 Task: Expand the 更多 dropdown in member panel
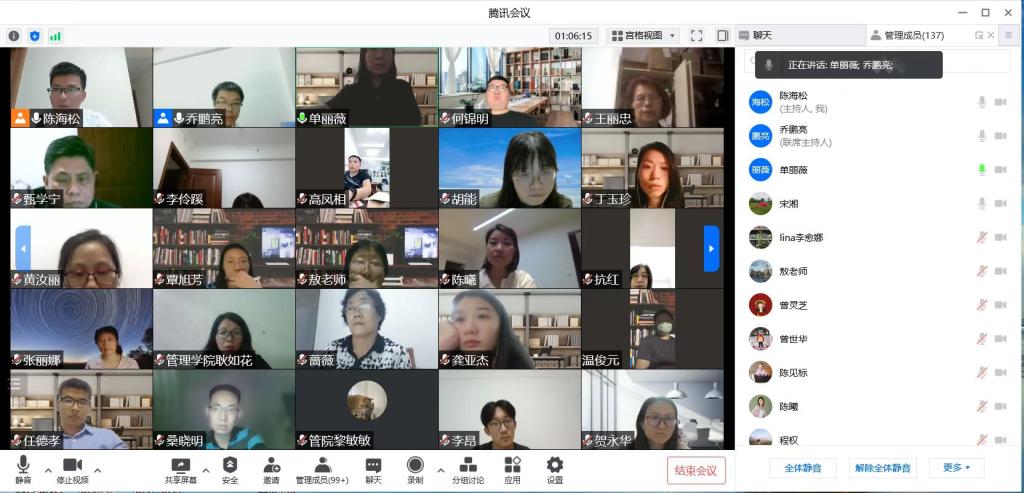pyautogui.click(x=956, y=468)
